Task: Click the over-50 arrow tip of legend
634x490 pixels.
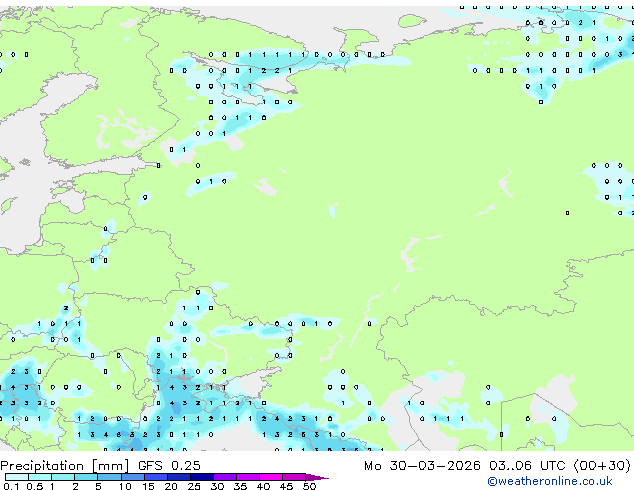Action: [x=317, y=477]
